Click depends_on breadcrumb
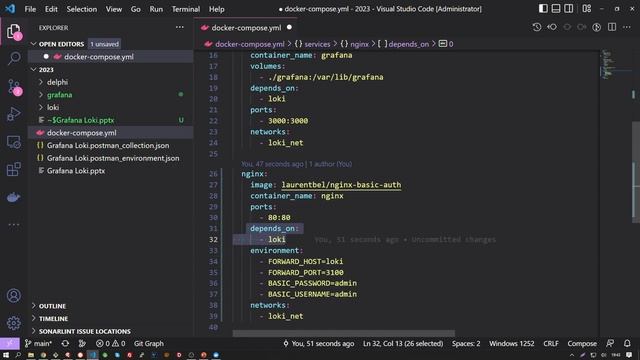Viewport: 640px width, 360px height. click(409, 44)
